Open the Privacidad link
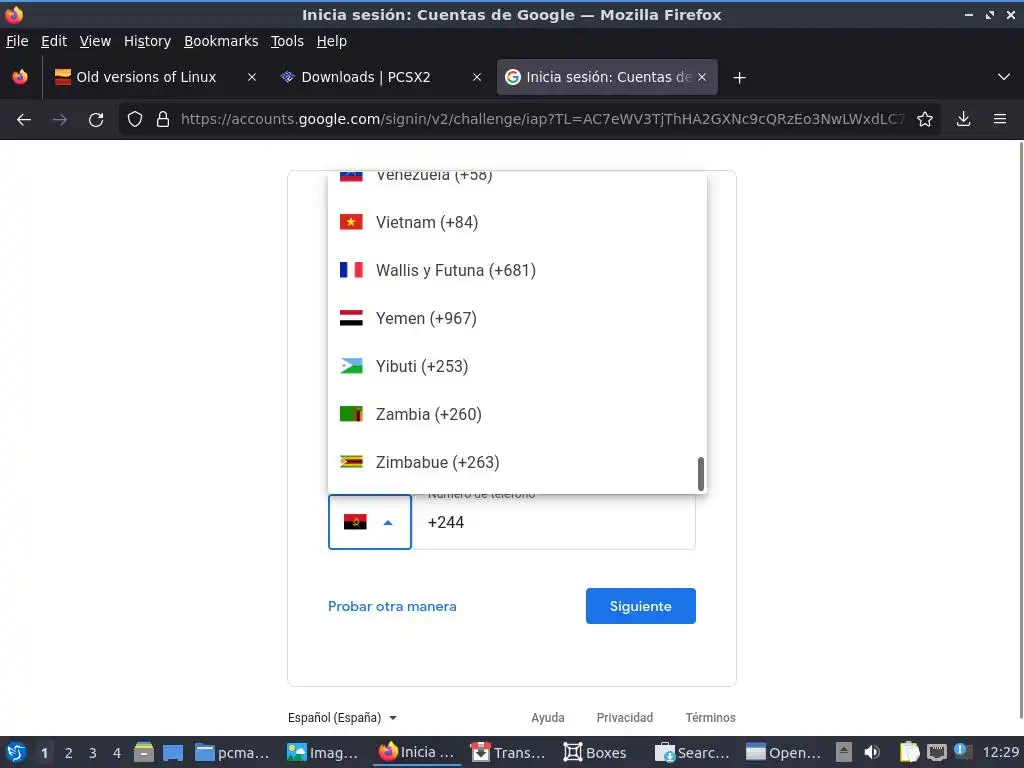Viewport: 1024px width, 768px height. tap(624, 717)
